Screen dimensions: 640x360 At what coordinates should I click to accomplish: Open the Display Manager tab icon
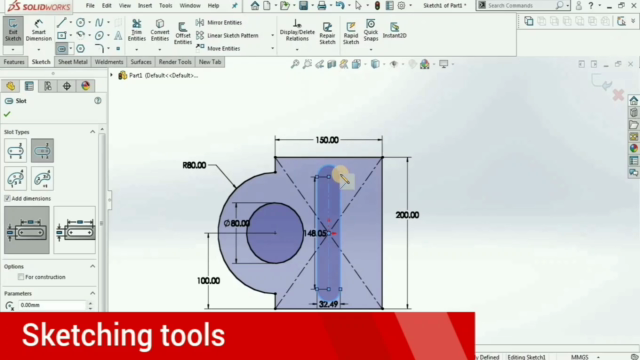[85, 86]
